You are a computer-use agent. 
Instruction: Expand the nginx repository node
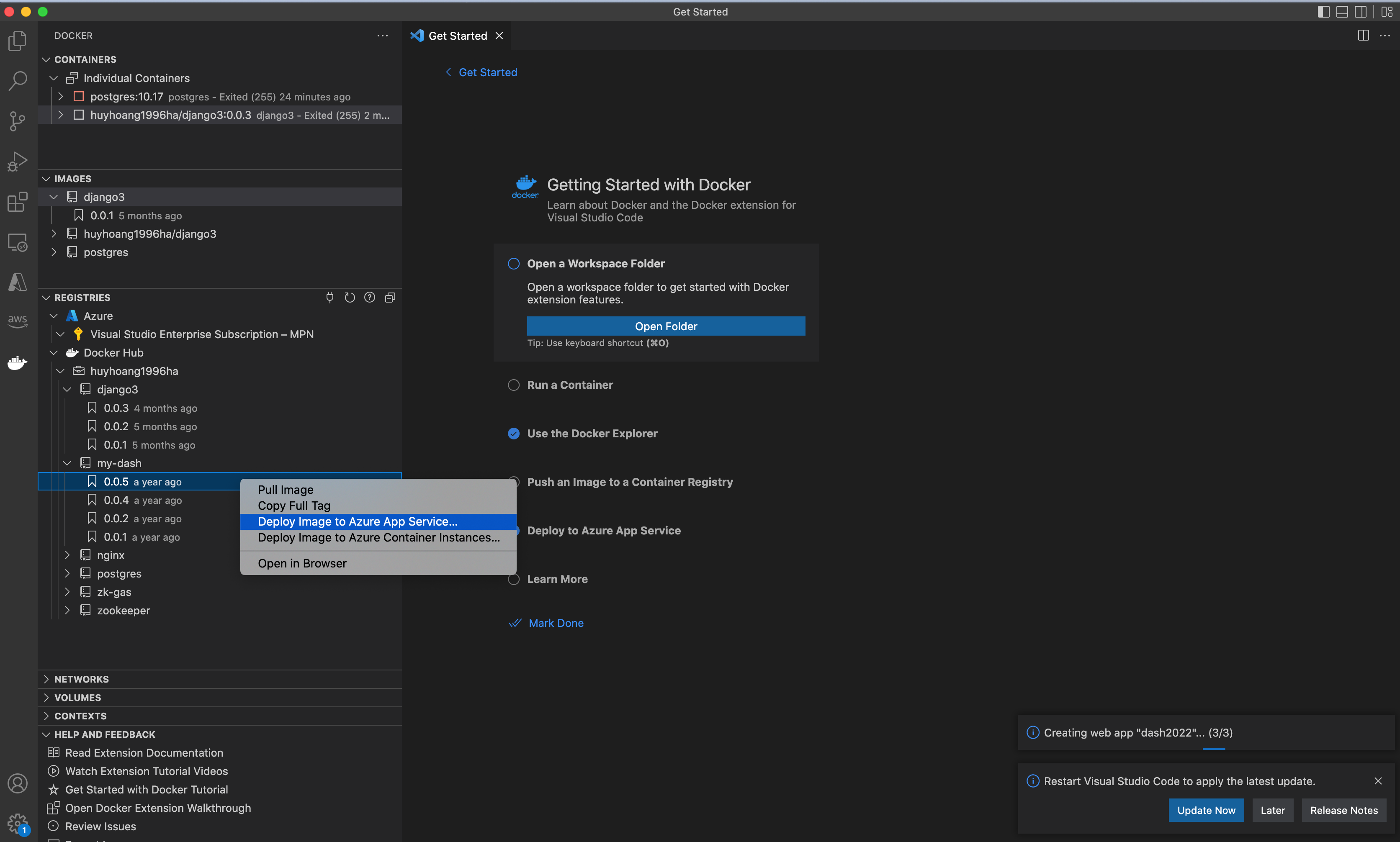click(67, 555)
